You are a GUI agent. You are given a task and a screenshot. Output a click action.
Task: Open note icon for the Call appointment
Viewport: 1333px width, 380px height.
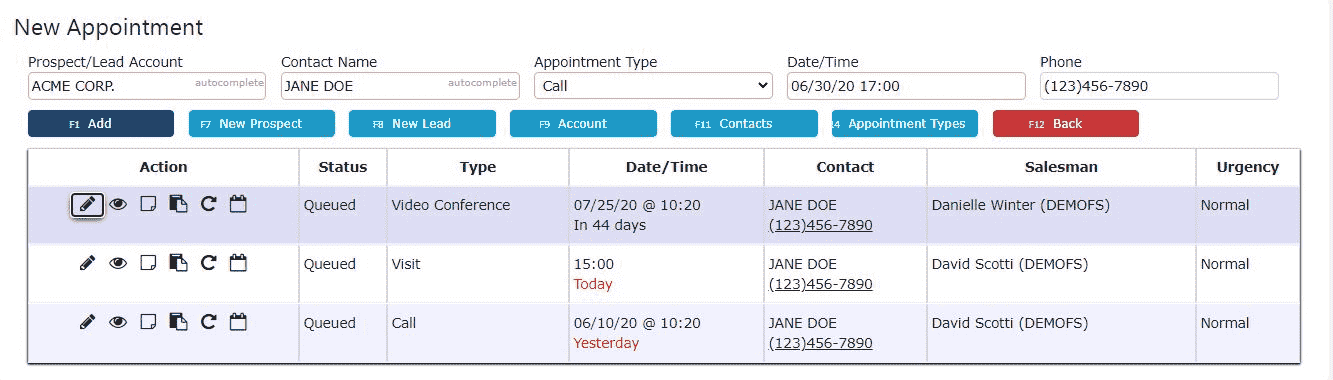coord(148,323)
